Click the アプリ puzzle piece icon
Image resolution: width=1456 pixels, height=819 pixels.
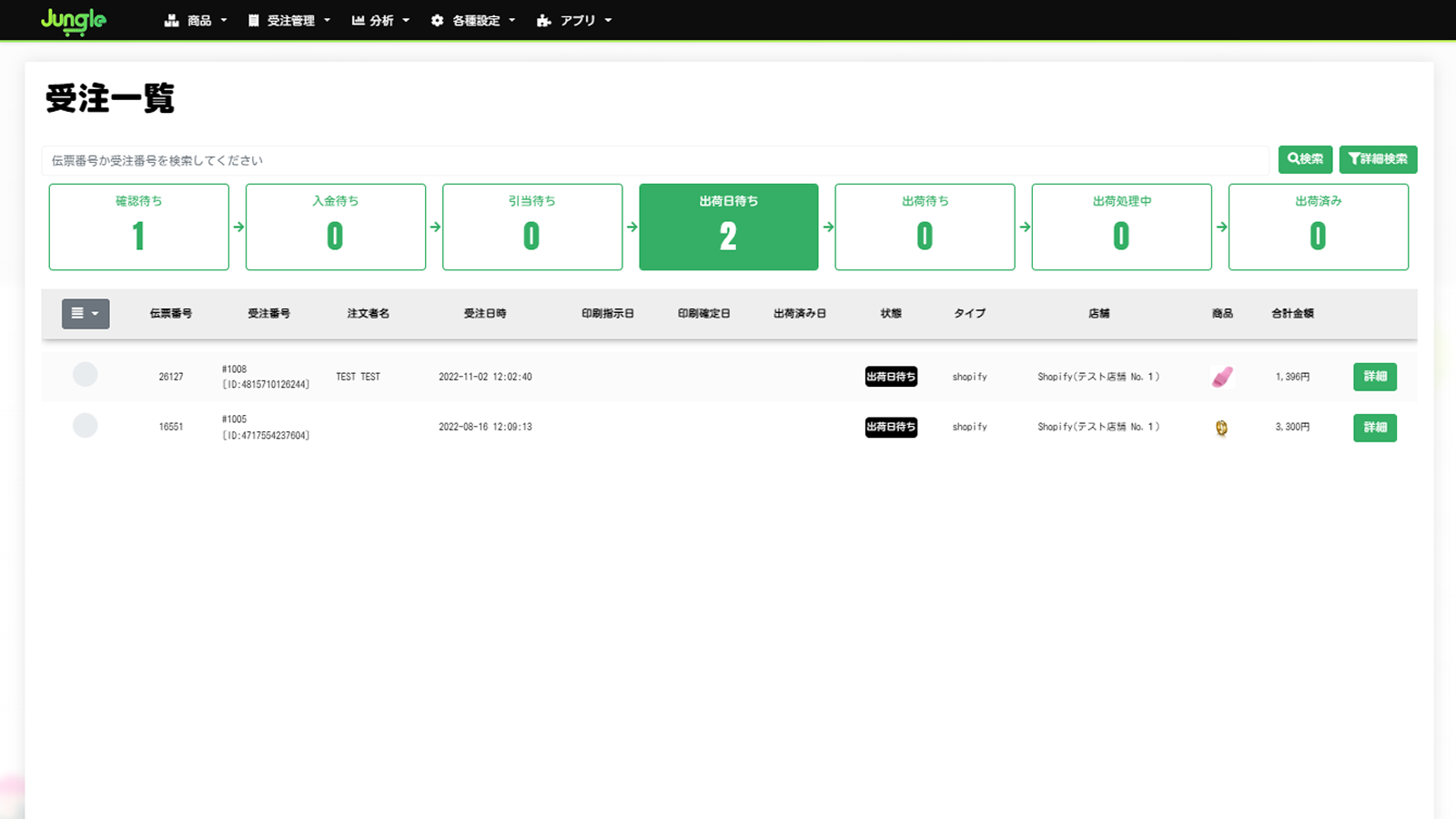pos(544,20)
